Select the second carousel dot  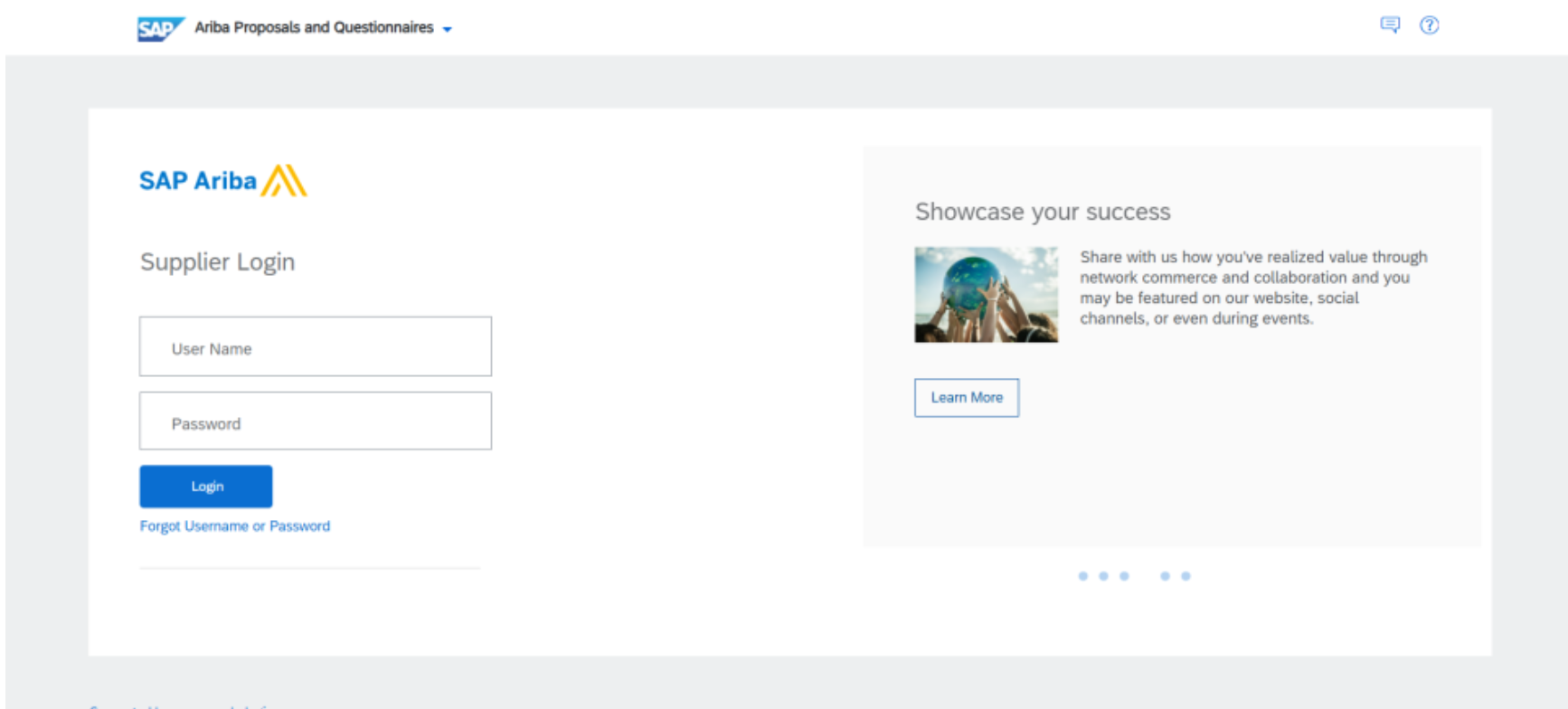(1103, 576)
